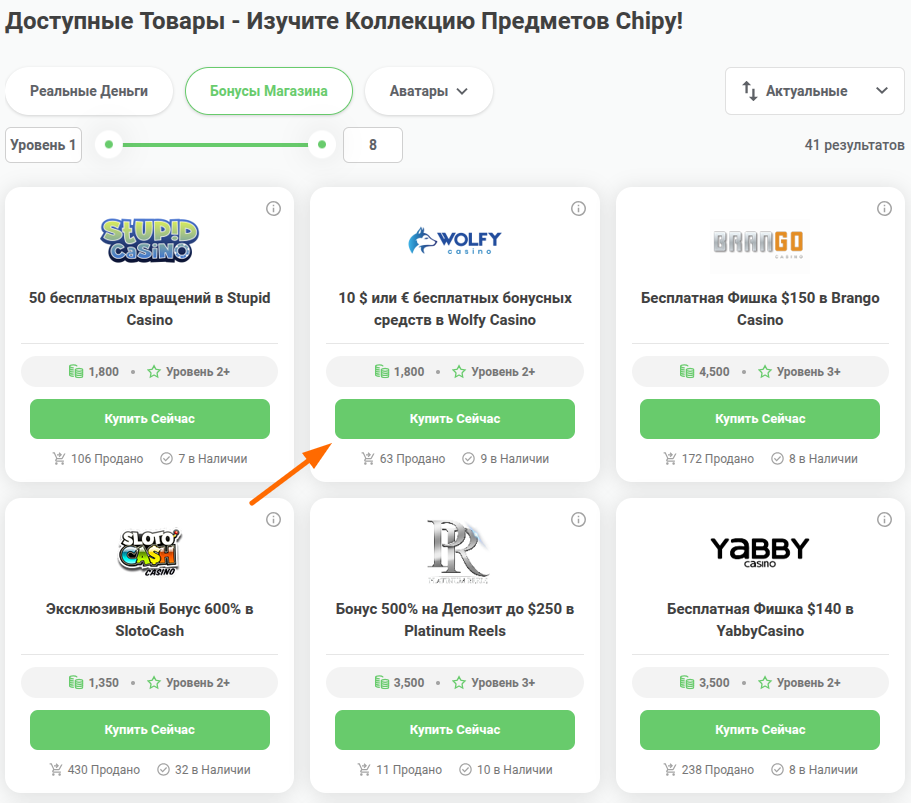Click coins icon next to 4,500 price

687,371
